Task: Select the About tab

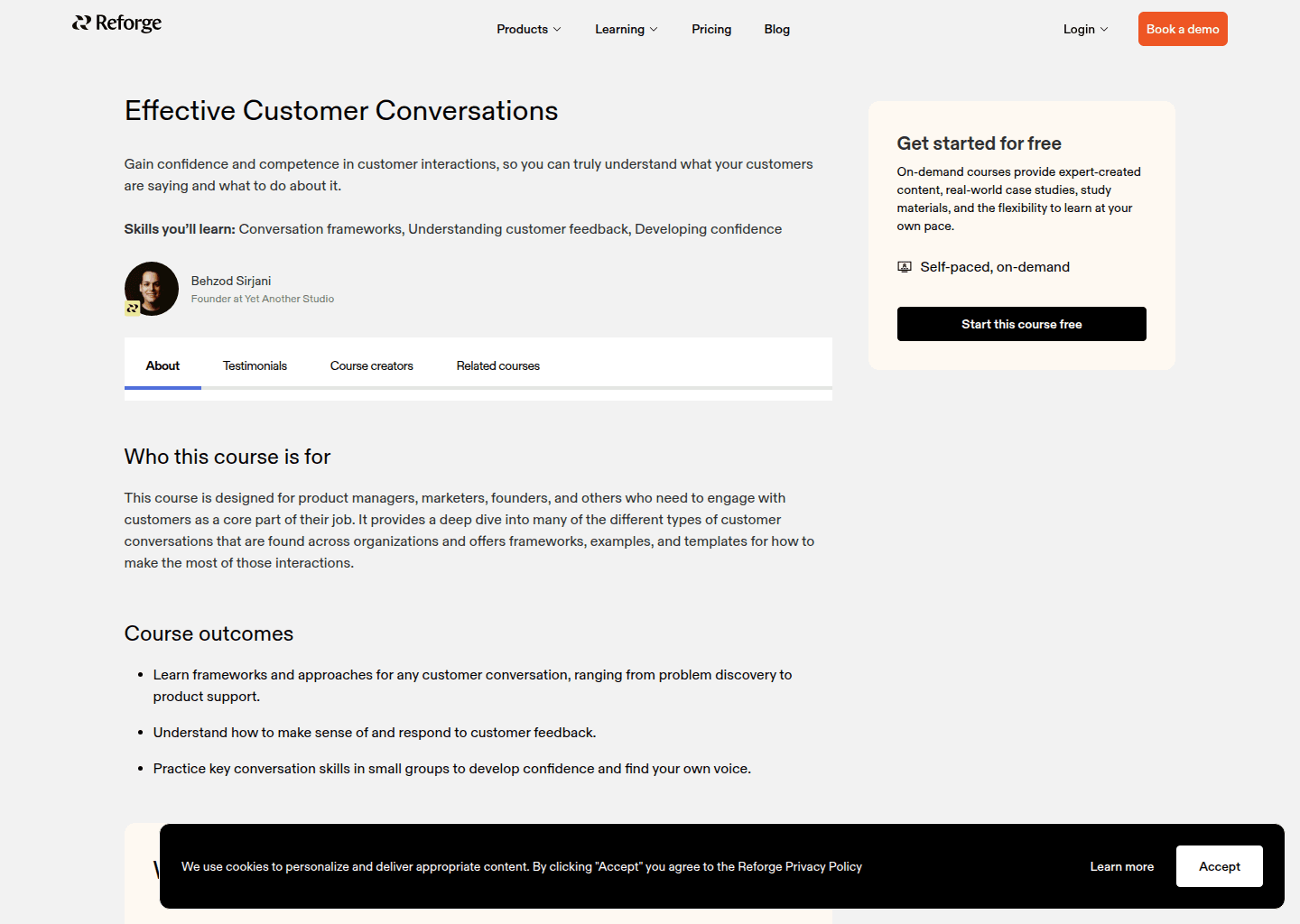Action: click(162, 365)
